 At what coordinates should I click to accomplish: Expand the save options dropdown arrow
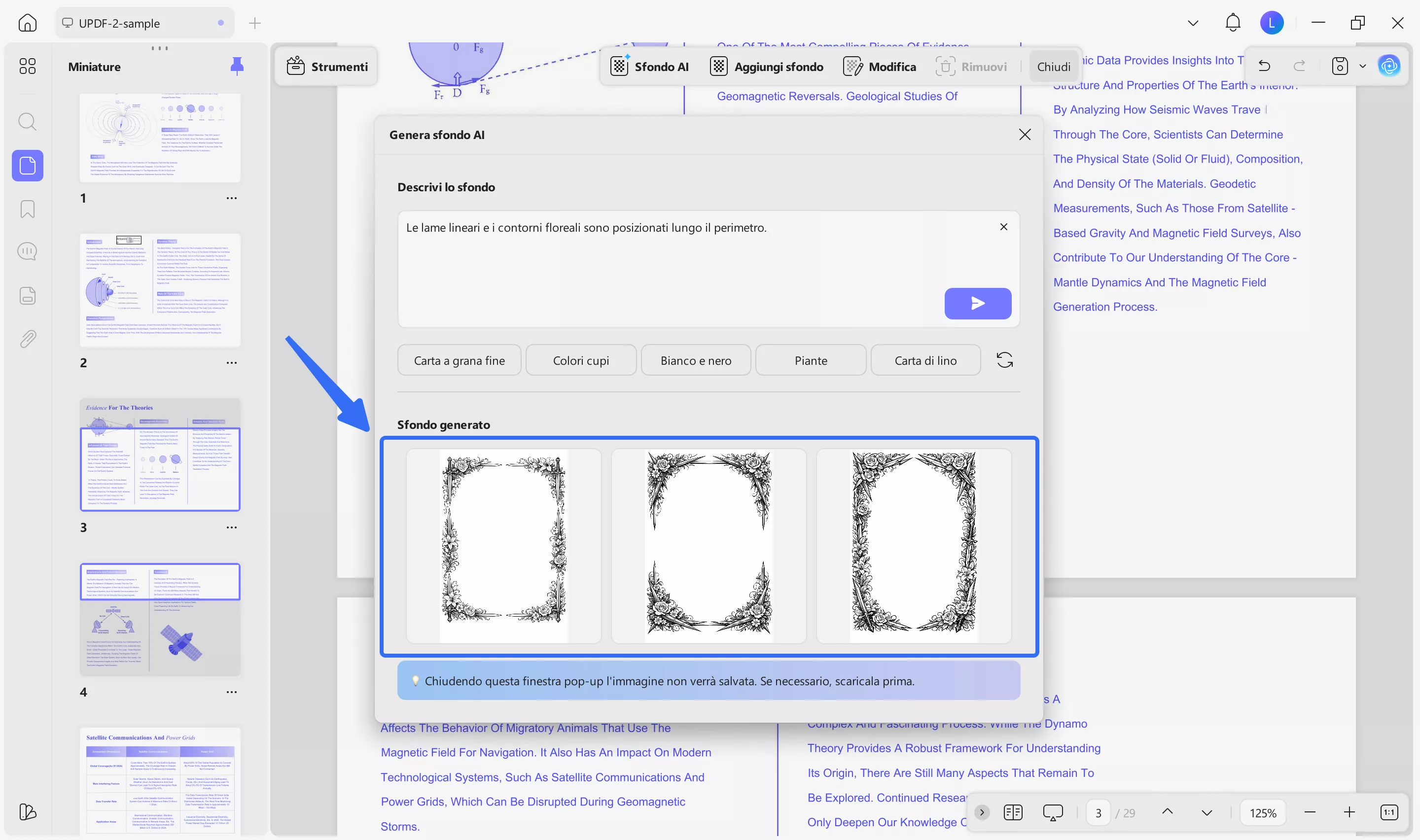click(x=1363, y=66)
